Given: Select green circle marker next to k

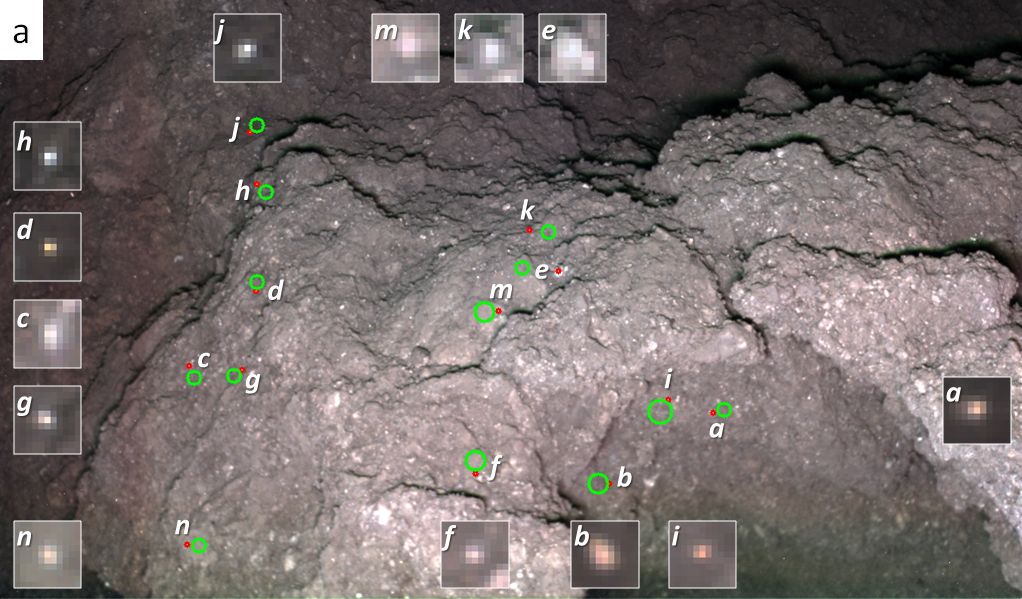Looking at the screenshot, I should coord(548,232).
